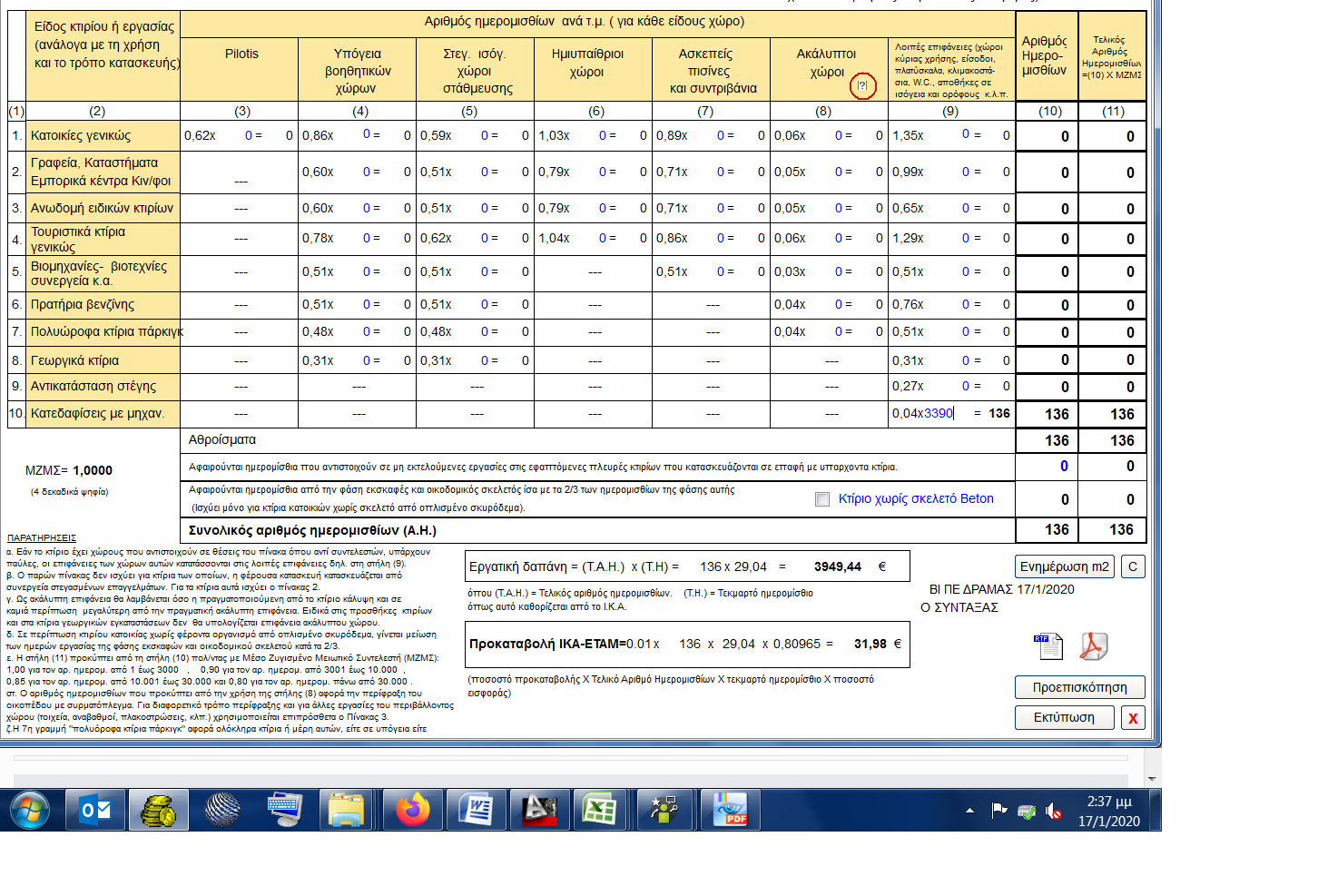Click the Κατεδαφίσεις area input showing 3390
This screenshot has width=1318, height=896.
coord(939,413)
